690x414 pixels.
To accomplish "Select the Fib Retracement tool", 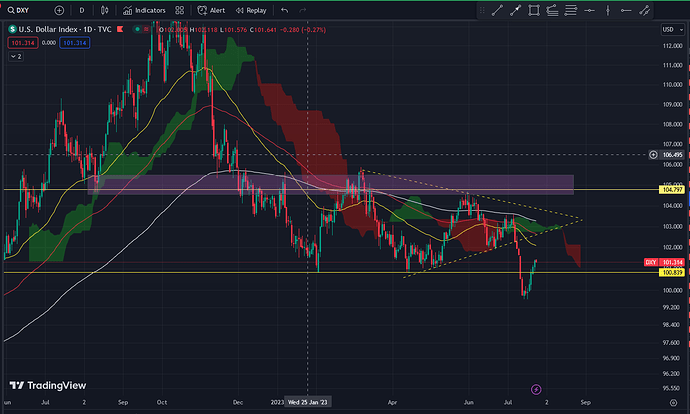I will (x=552, y=10).
